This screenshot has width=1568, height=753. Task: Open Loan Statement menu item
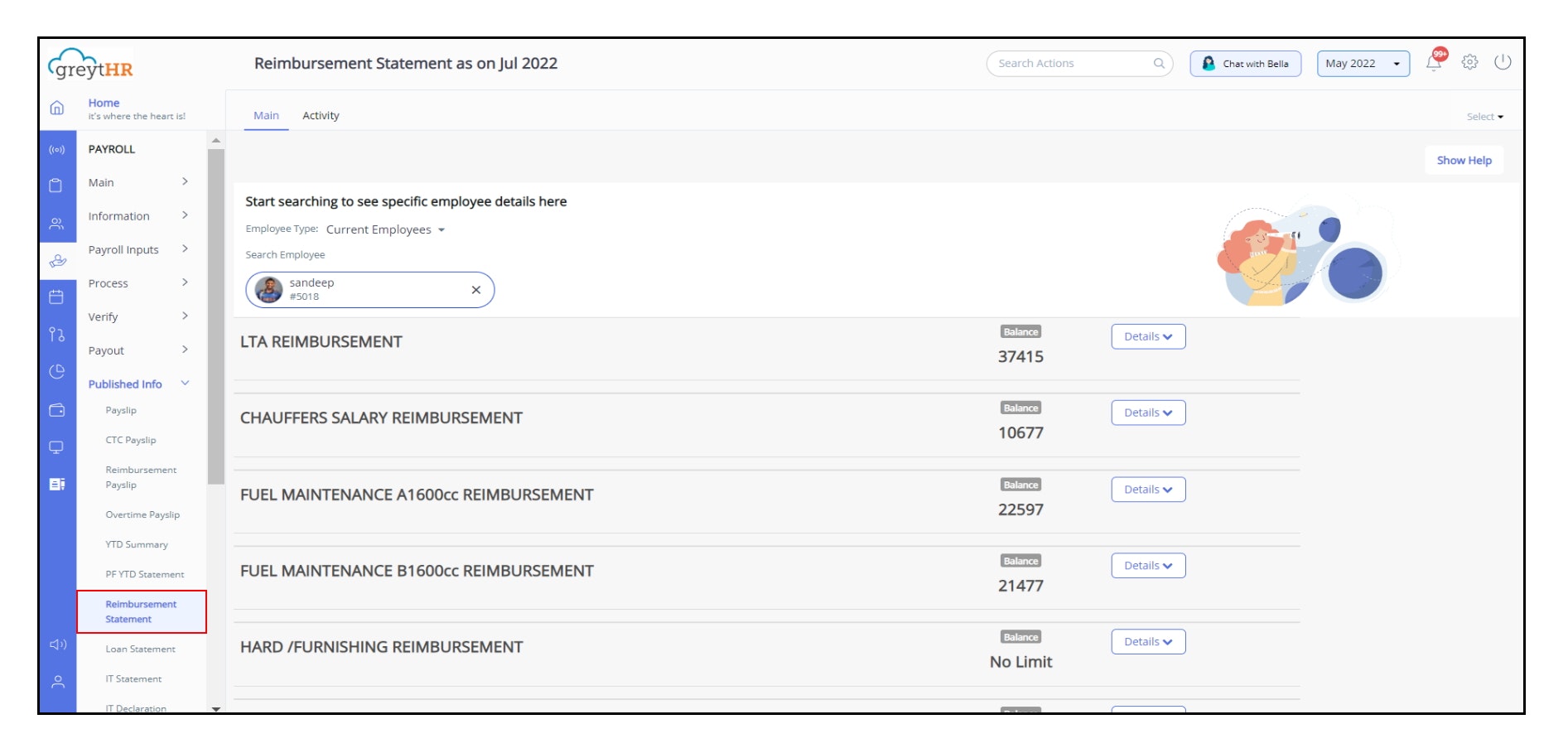pyautogui.click(x=140, y=649)
